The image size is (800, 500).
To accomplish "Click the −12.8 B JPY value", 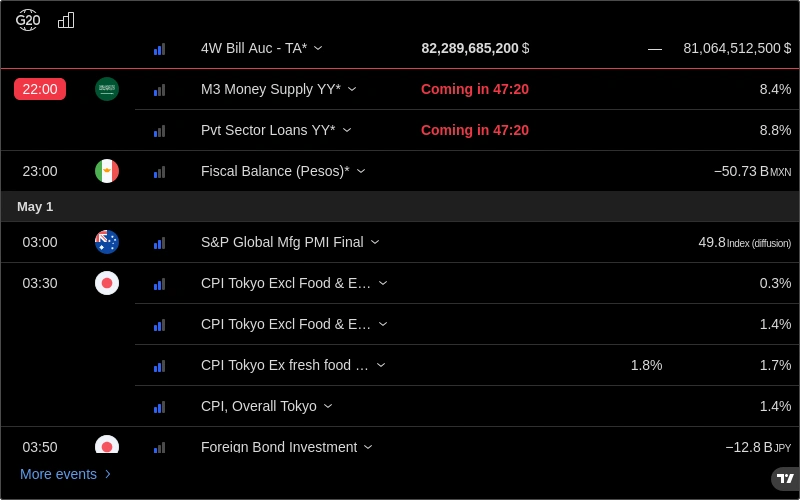I will point(758,447).
